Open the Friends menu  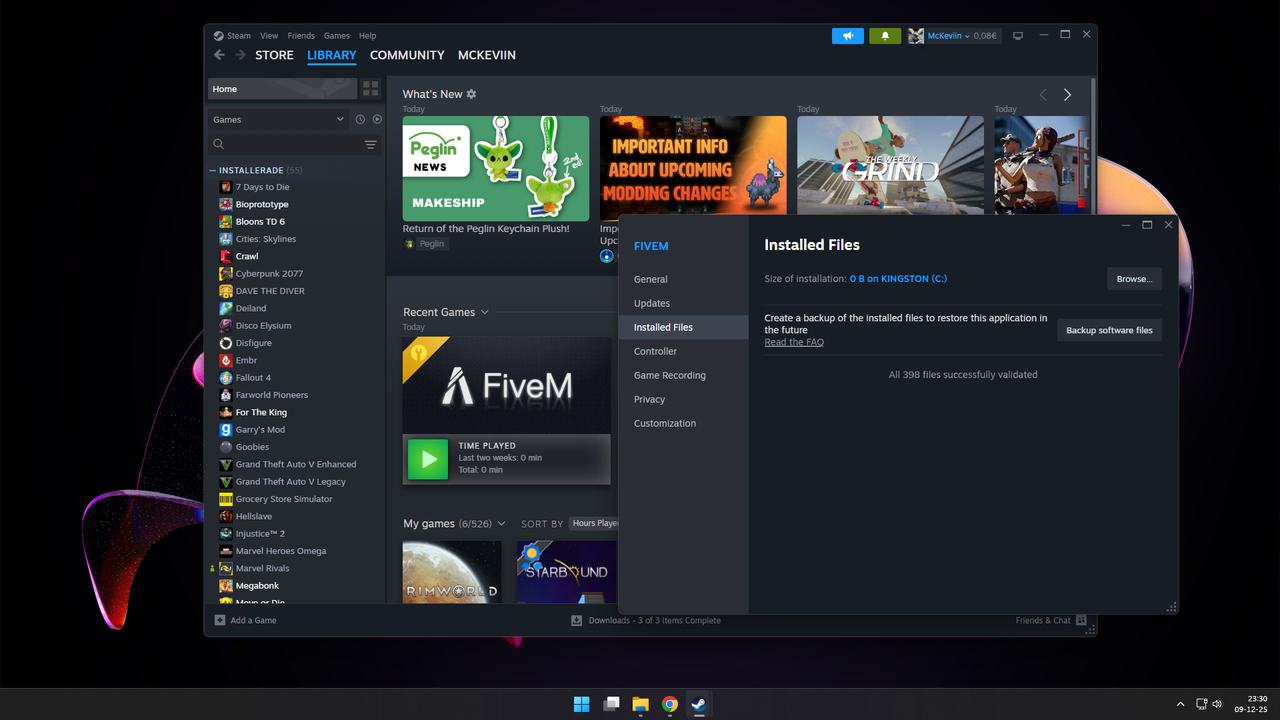pos(301,36)
